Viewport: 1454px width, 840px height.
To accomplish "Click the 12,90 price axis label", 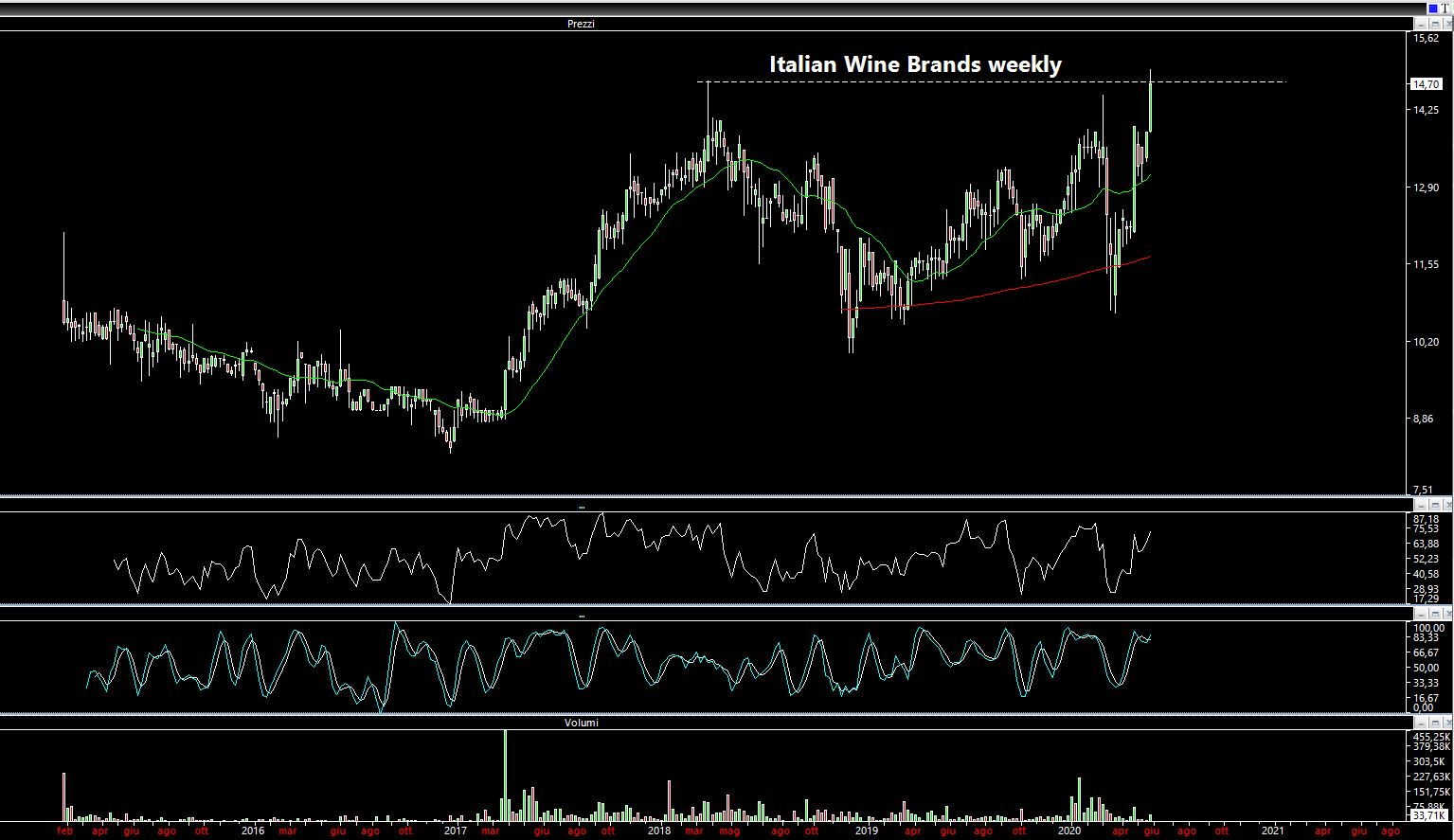I will pos(1427,188).
